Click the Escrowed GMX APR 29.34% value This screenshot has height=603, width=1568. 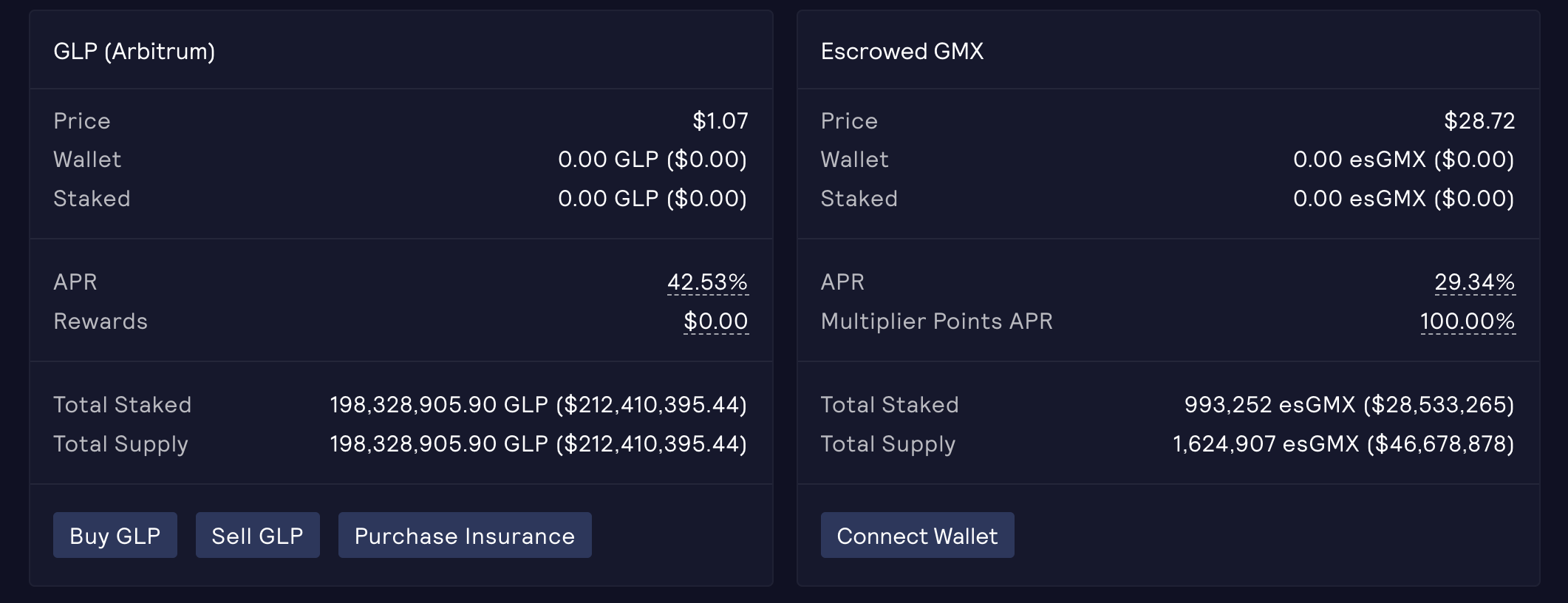click(x=1474, y=282)
